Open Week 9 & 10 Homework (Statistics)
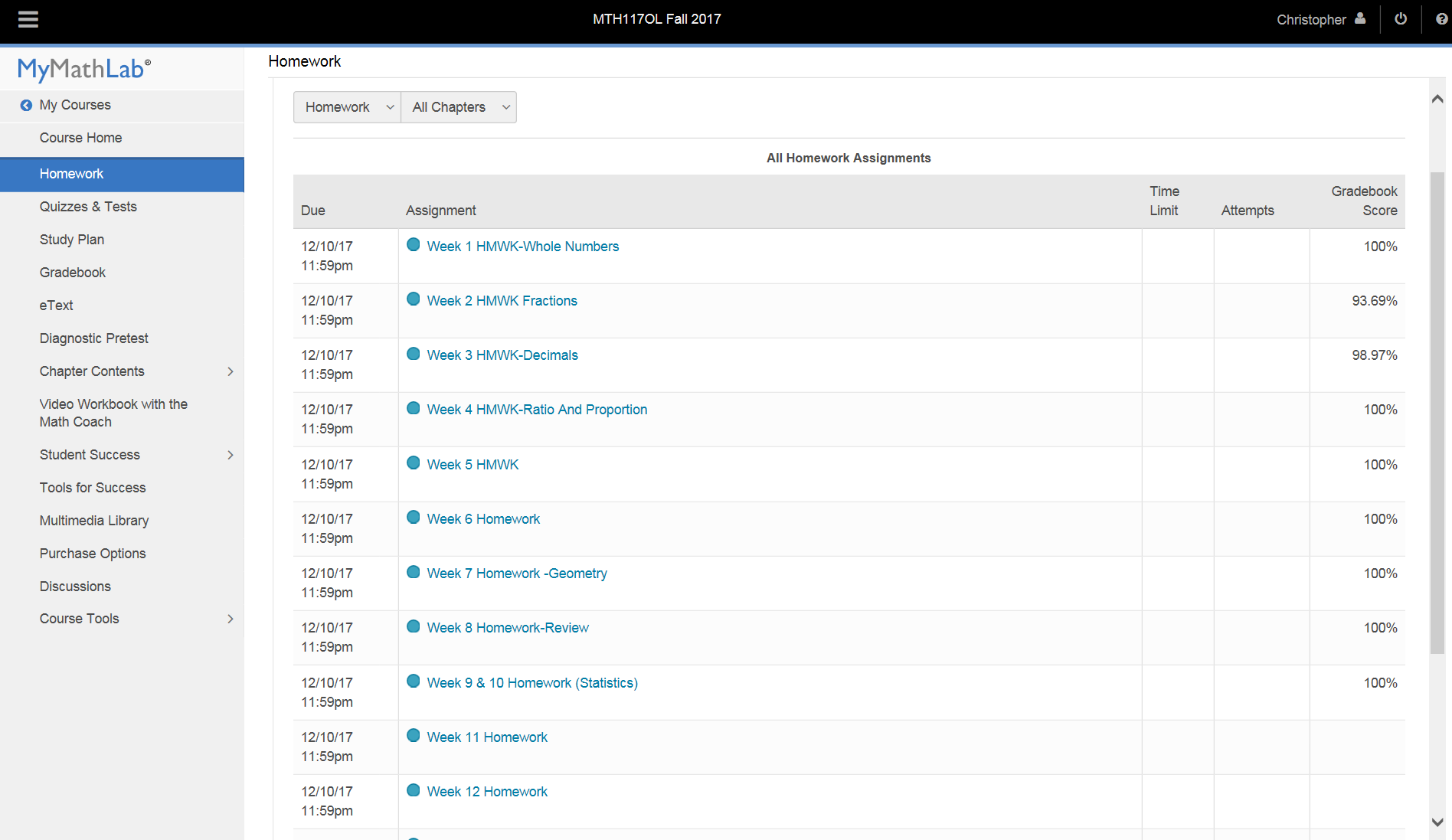The height and width of the screenshot is (840, 1452). [532, 683]
